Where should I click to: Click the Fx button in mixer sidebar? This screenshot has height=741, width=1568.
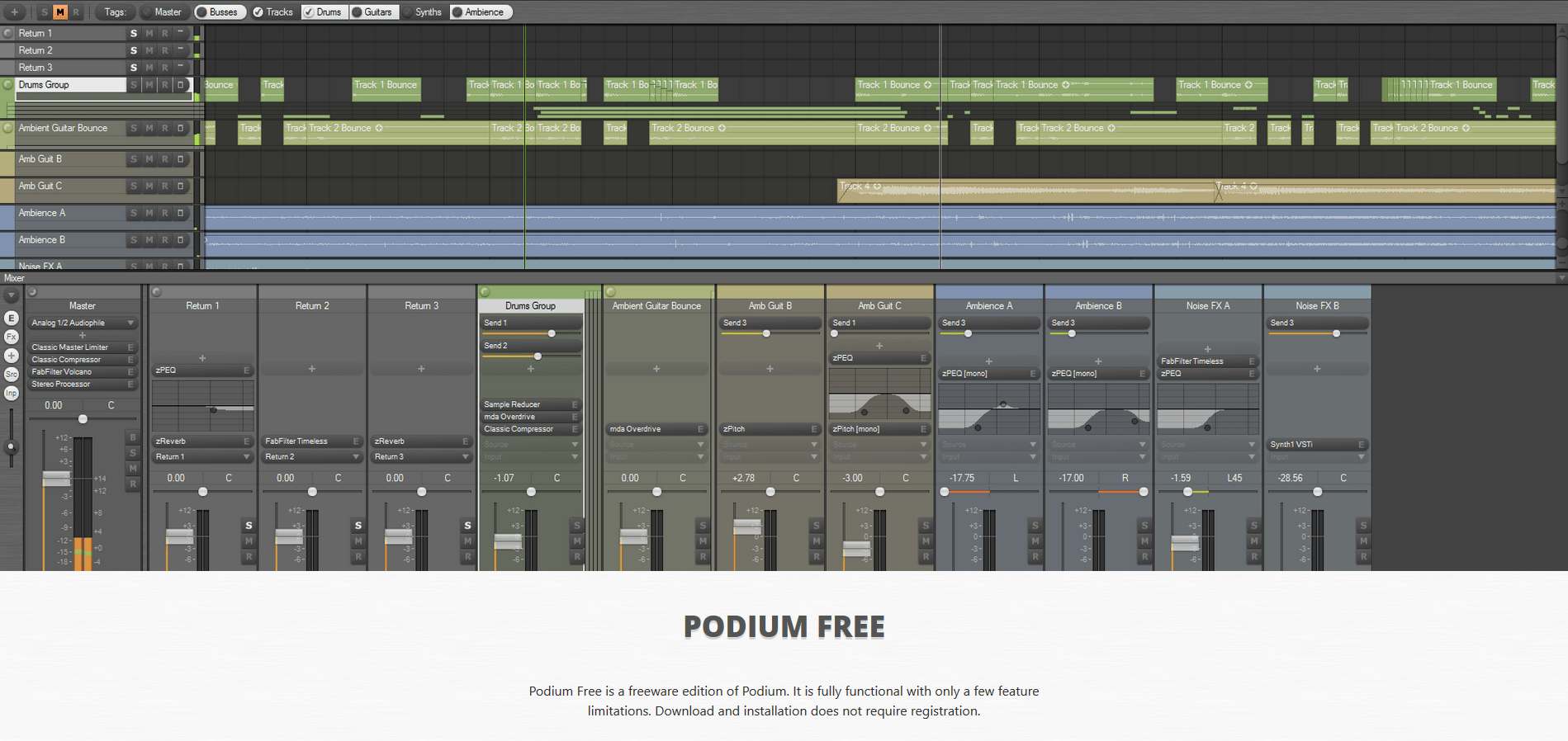coord(12,337)
